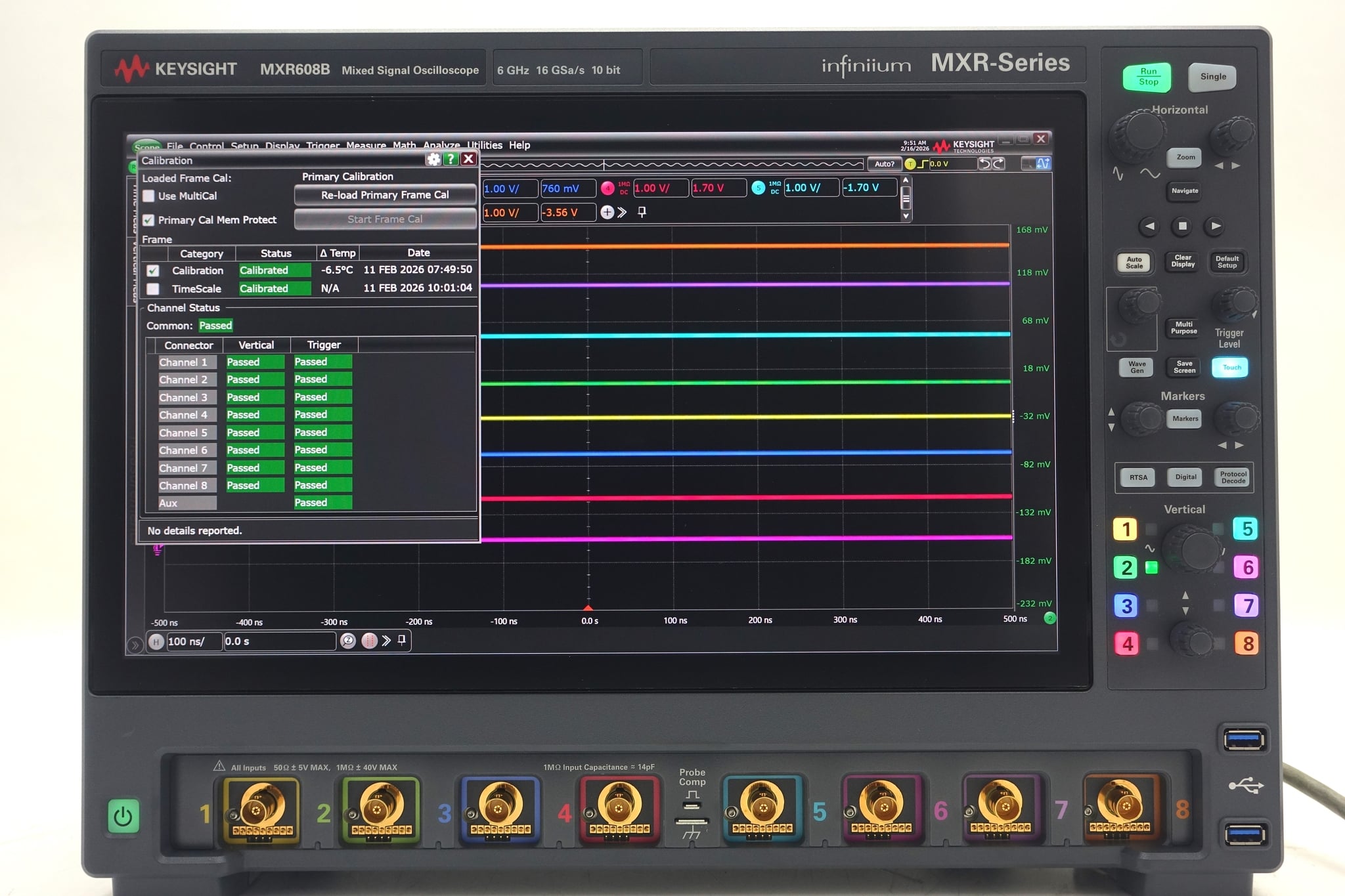Click the down arrow on the channel list scrollbar
This screenshot has width=1345, height=896.
tap(907, 217)
